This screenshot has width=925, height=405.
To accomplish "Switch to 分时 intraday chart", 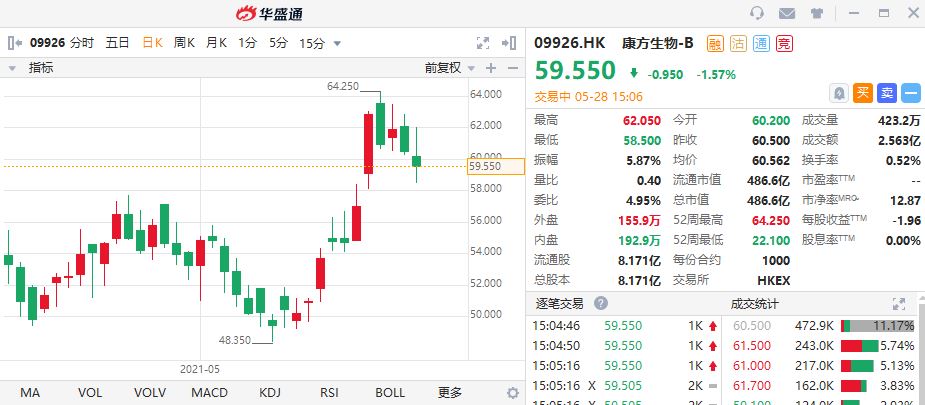I will click(x=81, y=42).
